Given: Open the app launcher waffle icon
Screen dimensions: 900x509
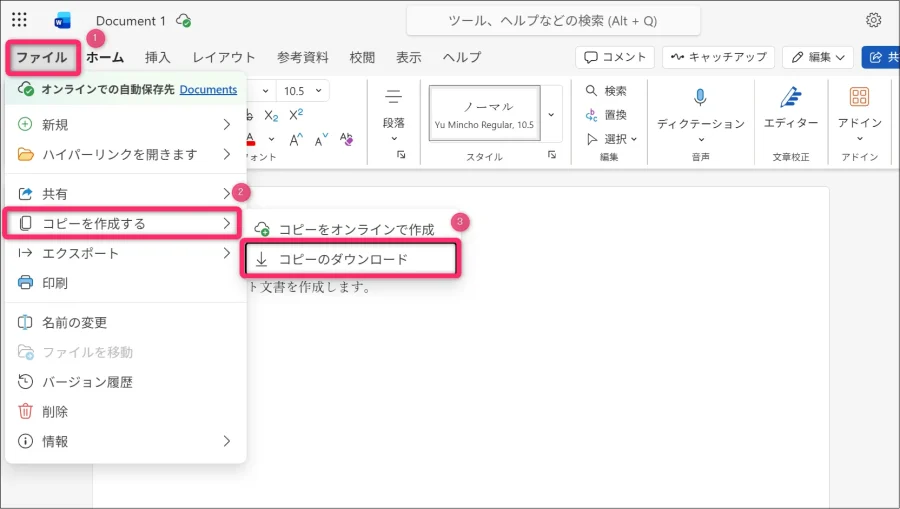Looking at the screenshot, I should 19,20.
